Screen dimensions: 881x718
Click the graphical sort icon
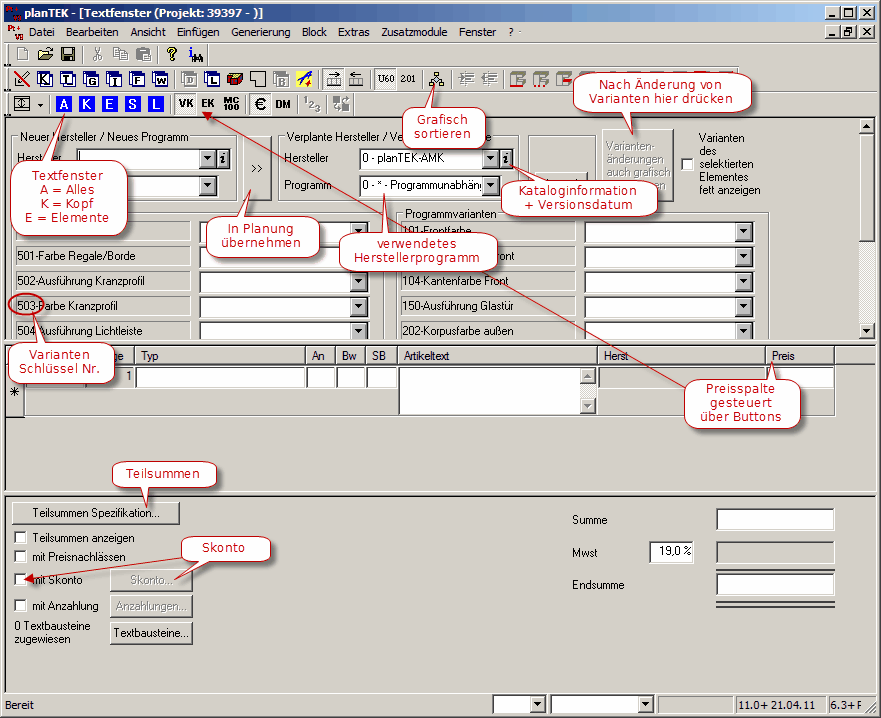point(436,79)
